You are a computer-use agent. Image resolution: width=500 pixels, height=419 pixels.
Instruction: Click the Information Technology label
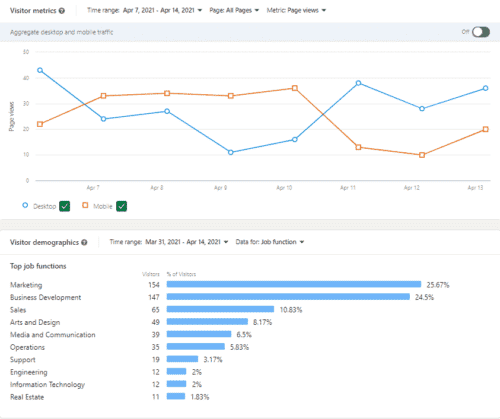[x=47, y=385]
